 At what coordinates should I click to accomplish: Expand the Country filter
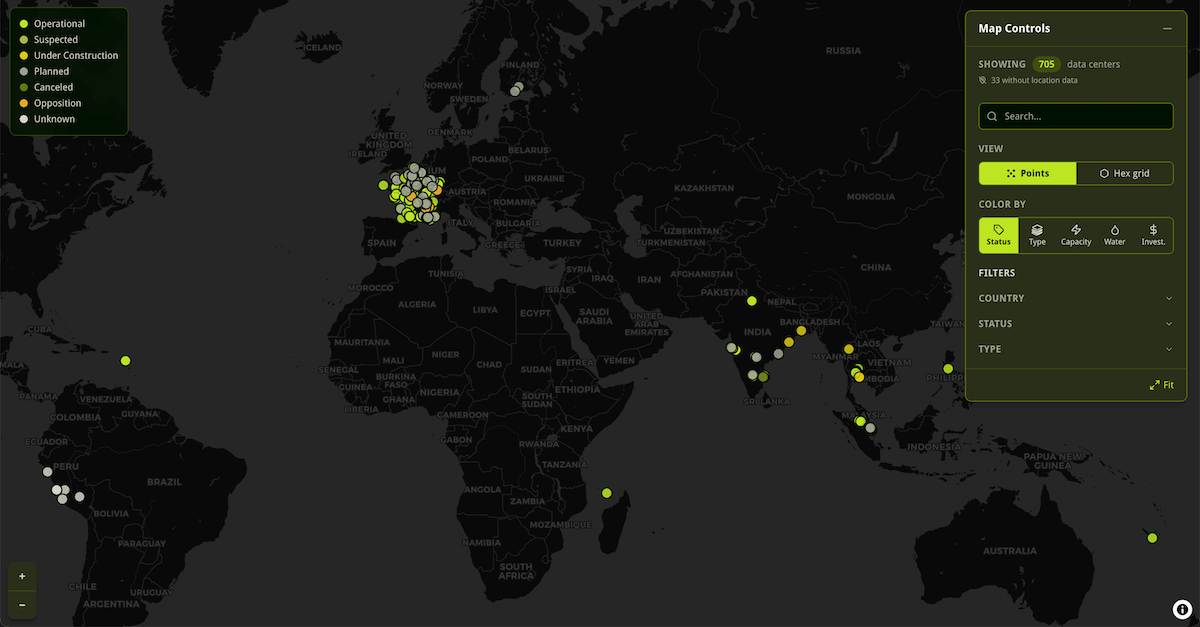[x=1075, y=298]
